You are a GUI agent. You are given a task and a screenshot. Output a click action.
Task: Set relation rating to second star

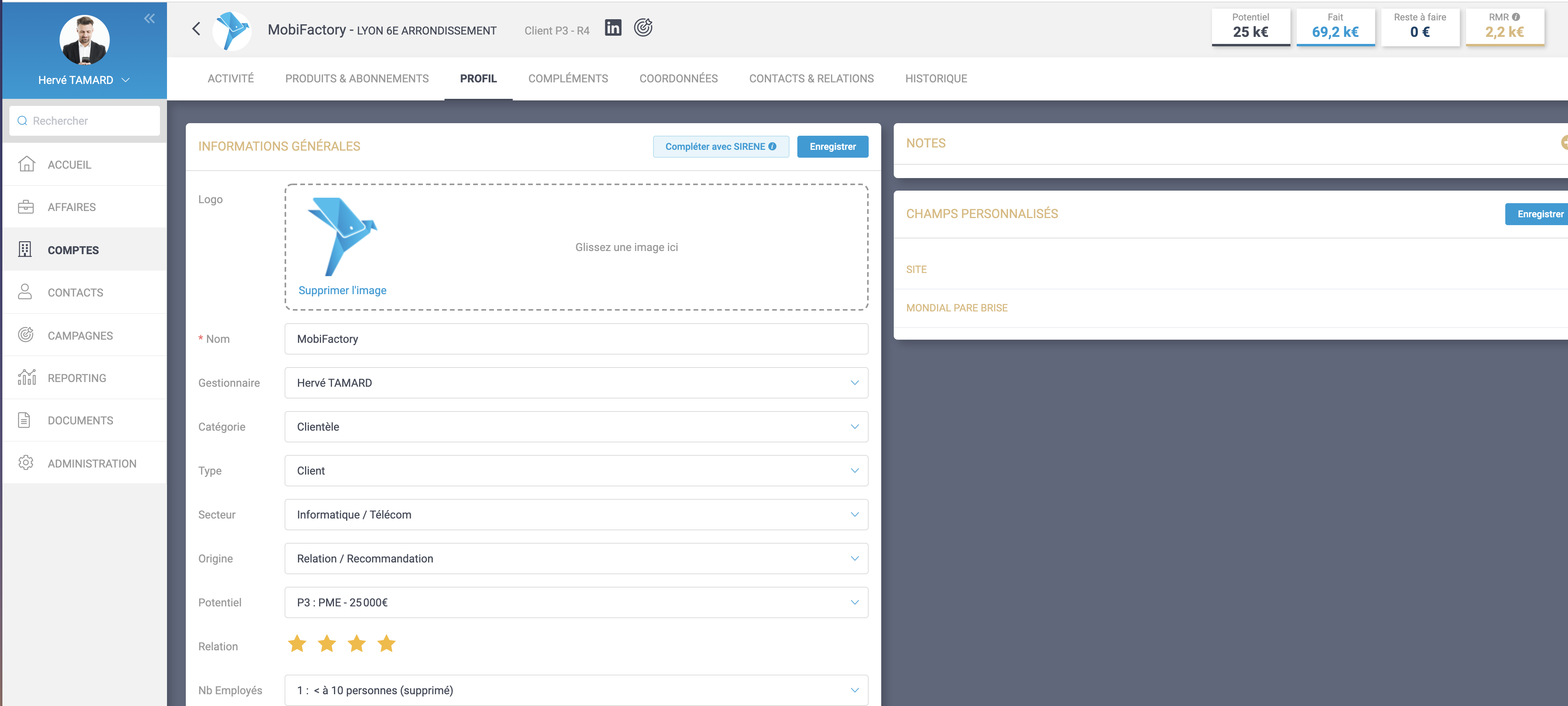click(327, 643)
